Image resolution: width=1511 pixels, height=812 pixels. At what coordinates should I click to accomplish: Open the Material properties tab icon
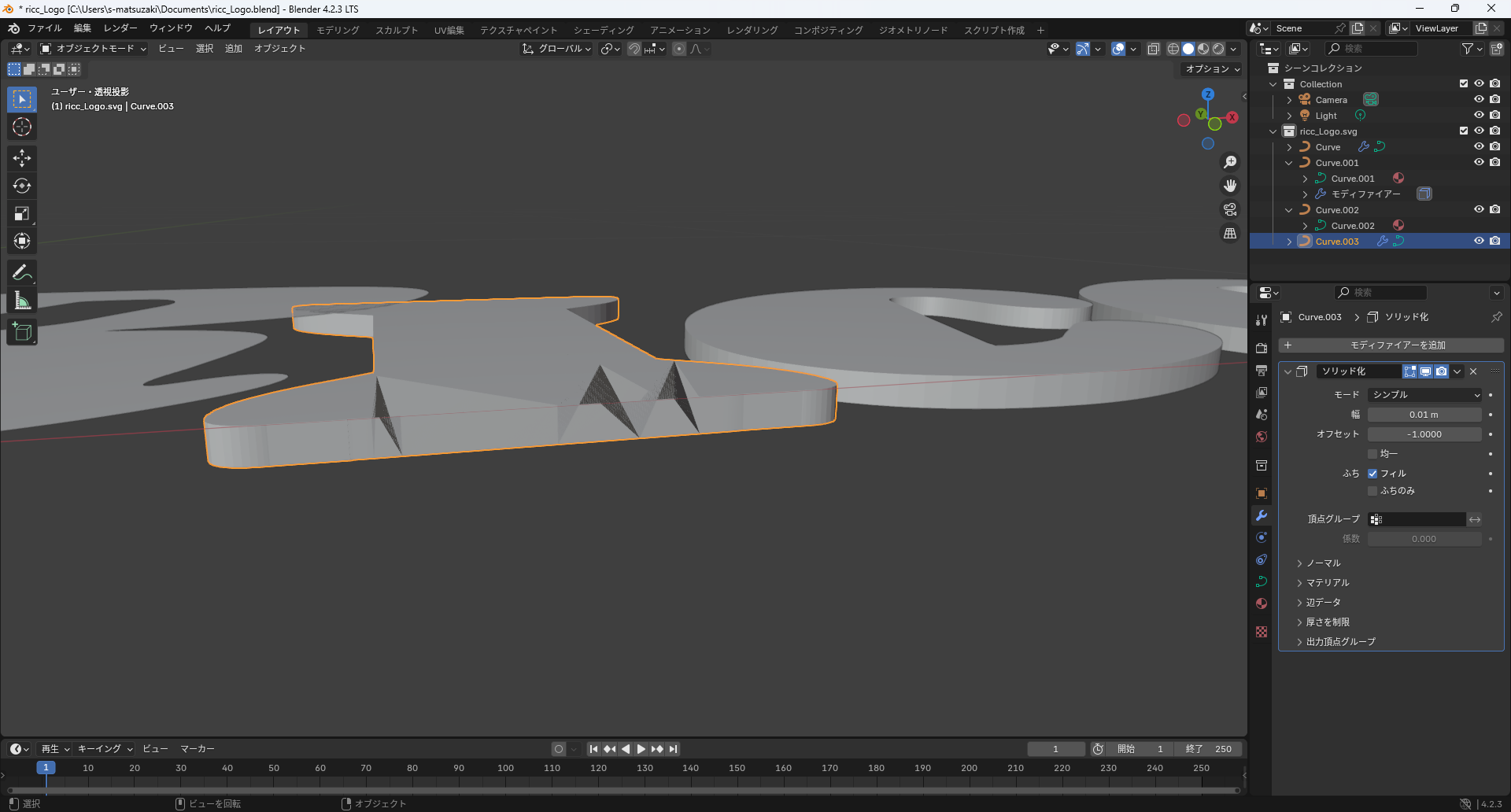(1262, 603)
